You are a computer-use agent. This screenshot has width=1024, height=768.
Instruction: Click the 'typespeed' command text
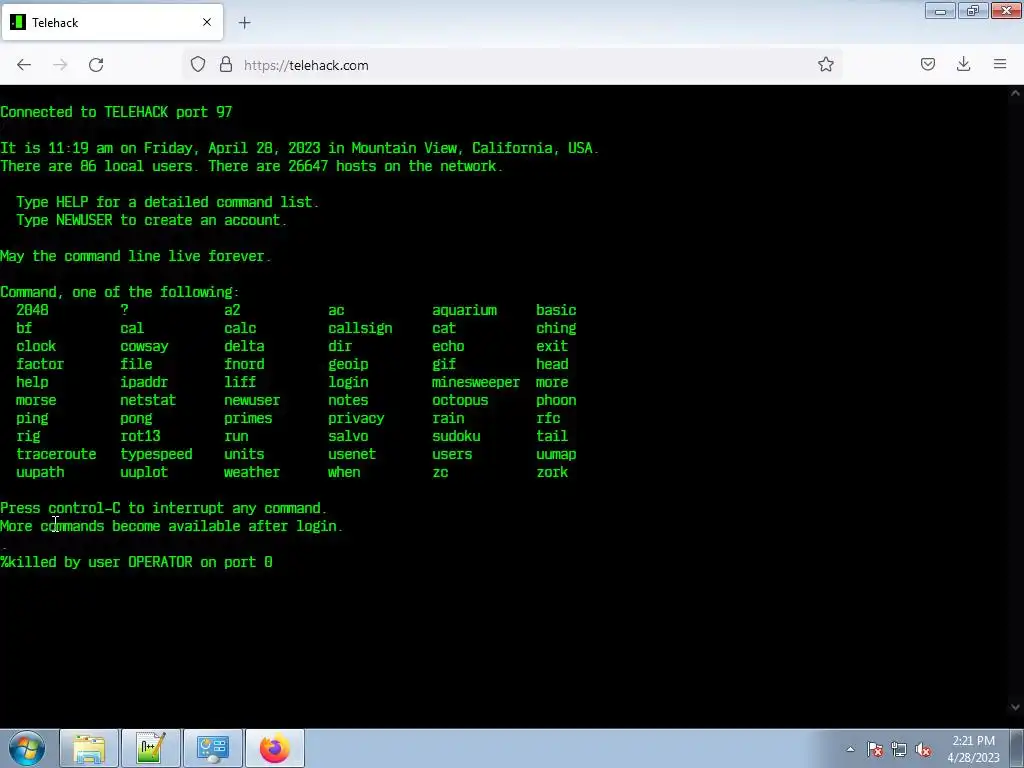point(156,455)
